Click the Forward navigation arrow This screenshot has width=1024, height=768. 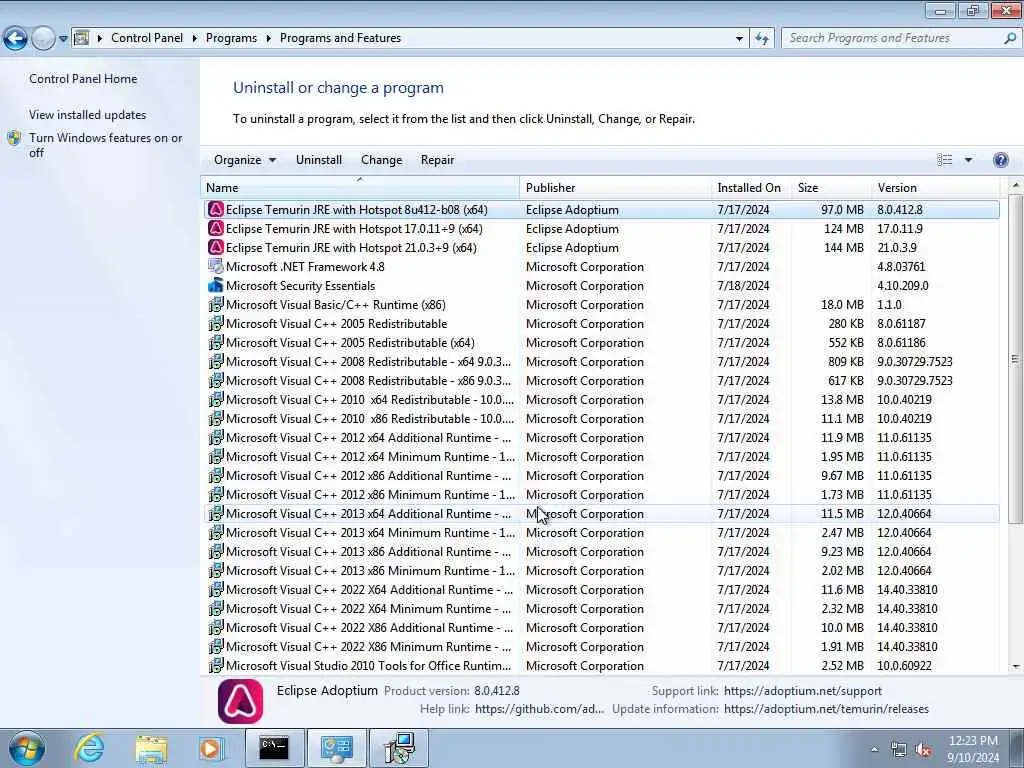tap(43, 39)
